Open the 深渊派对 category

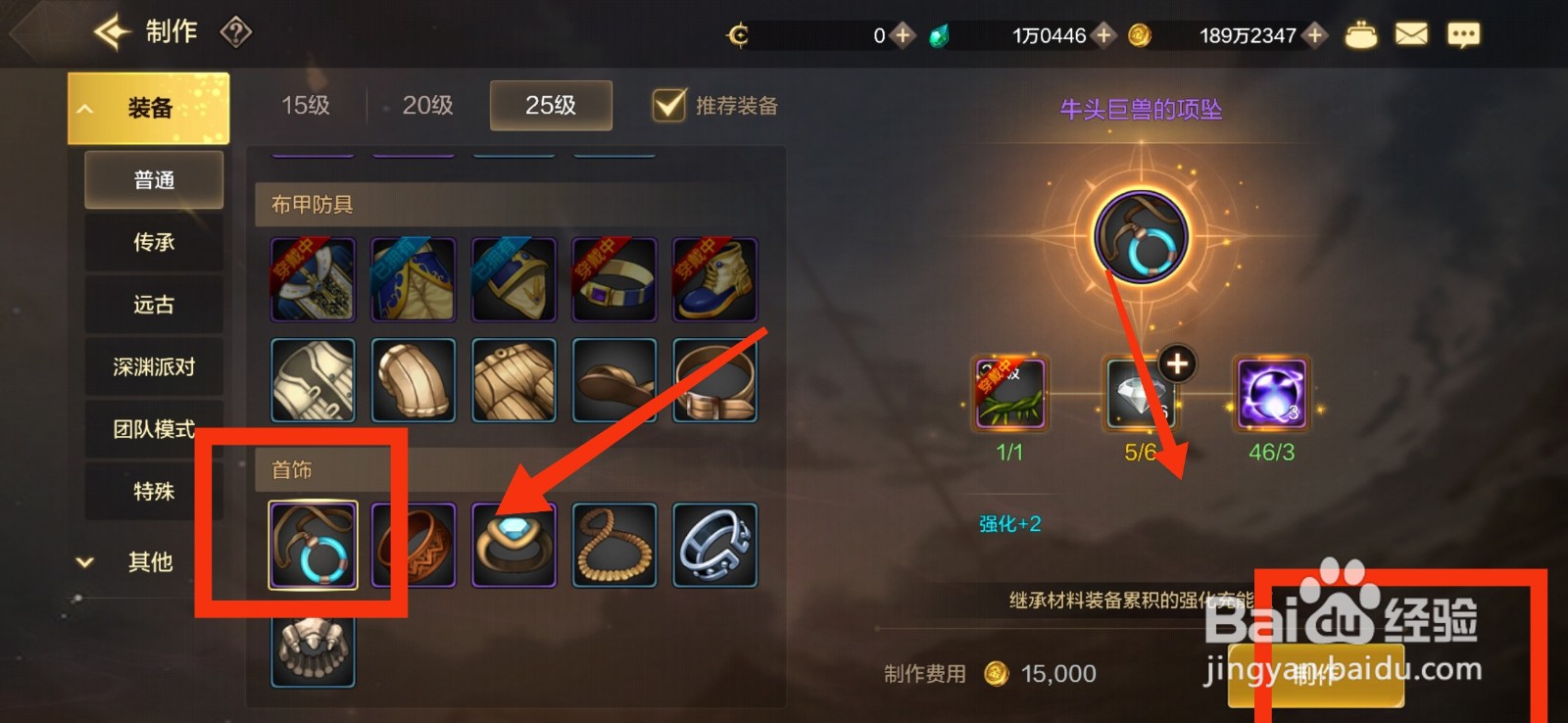[x=154, y=367]
